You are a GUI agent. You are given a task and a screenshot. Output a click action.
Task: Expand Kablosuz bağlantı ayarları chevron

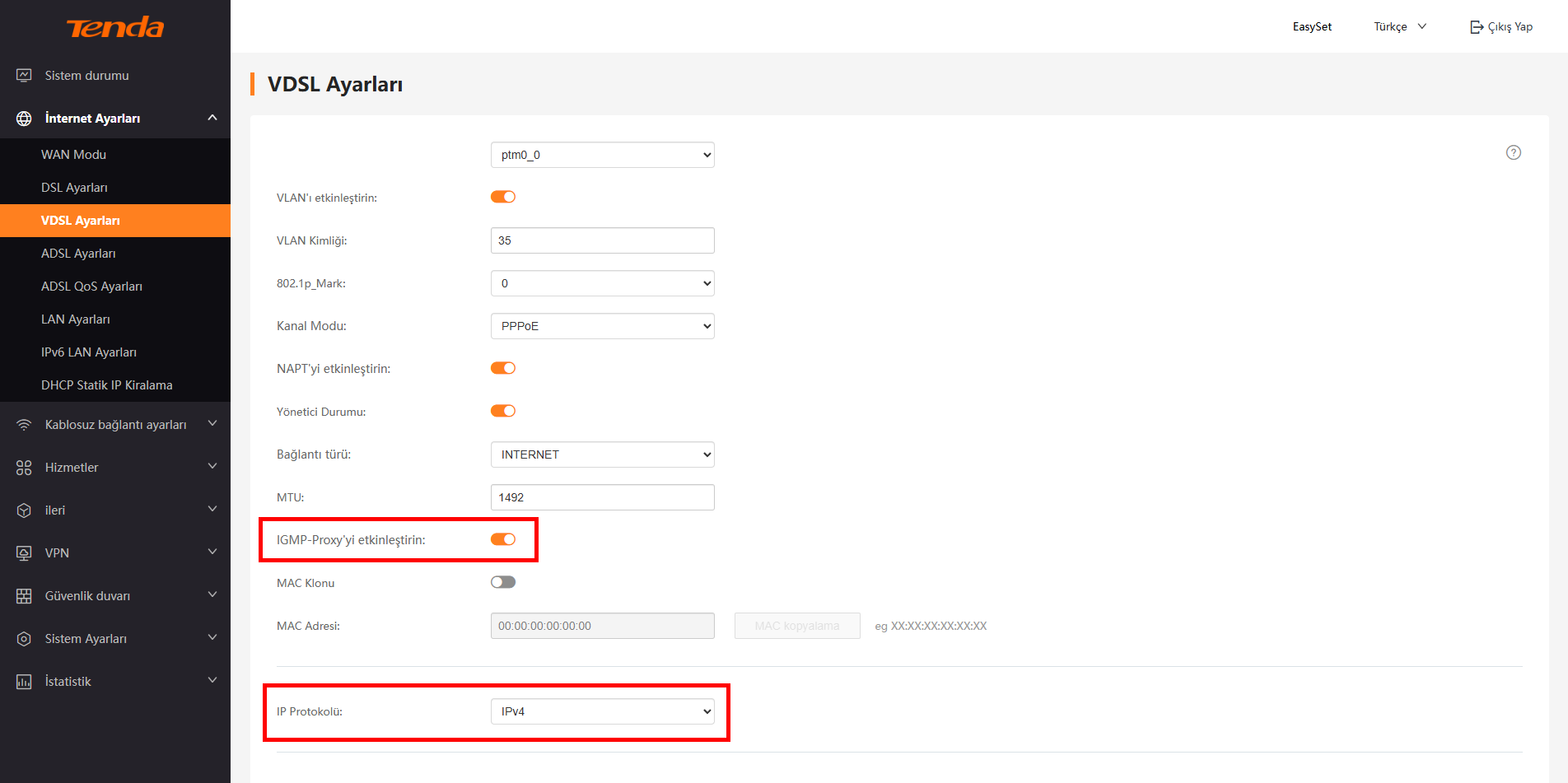[212, 424]
